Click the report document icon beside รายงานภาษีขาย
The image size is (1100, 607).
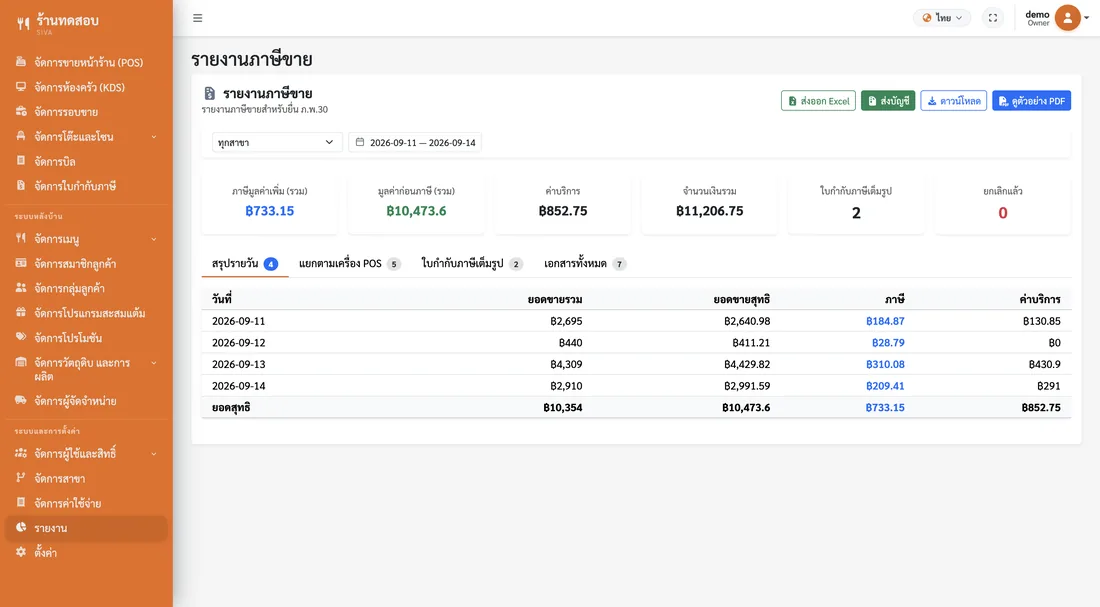210,93
